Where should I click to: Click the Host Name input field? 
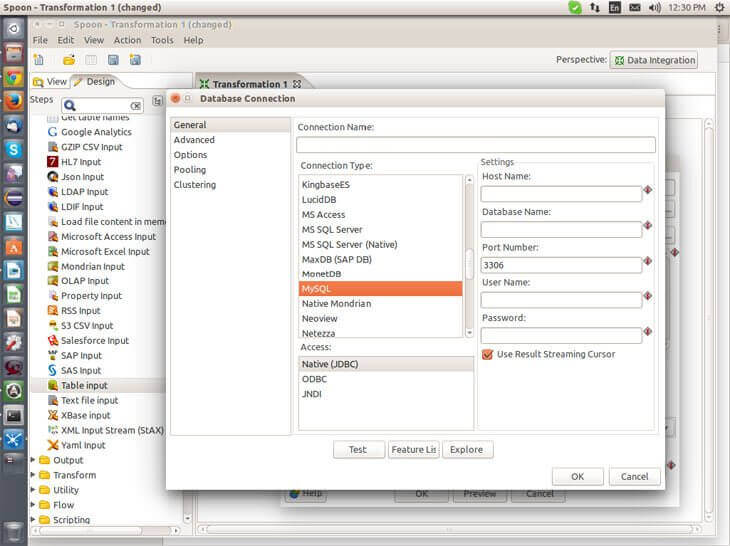[561, 194]
